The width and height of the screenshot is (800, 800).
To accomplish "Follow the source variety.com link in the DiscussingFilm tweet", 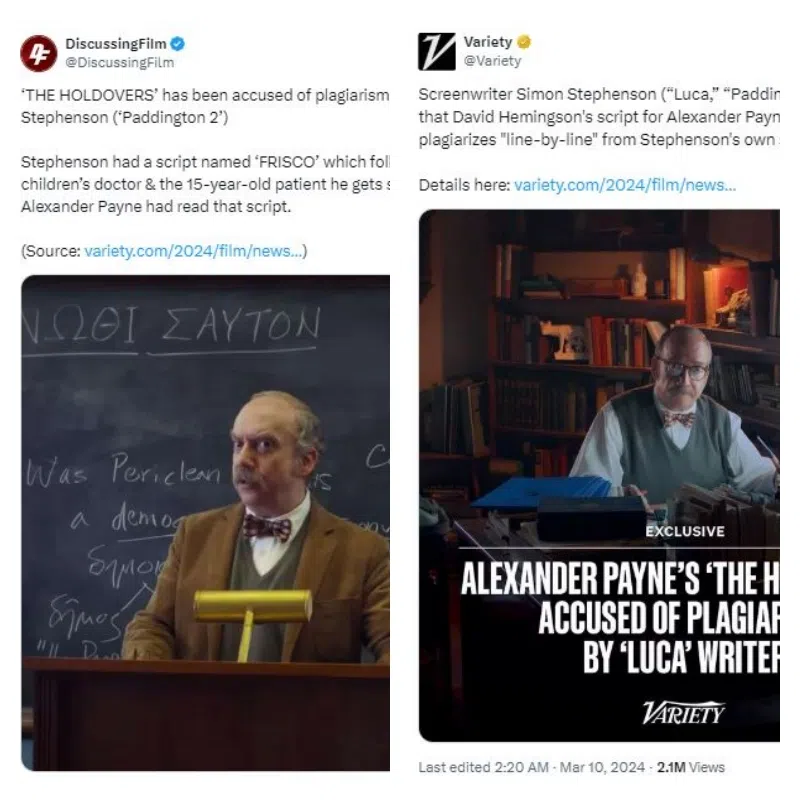I will click(193, 251).
